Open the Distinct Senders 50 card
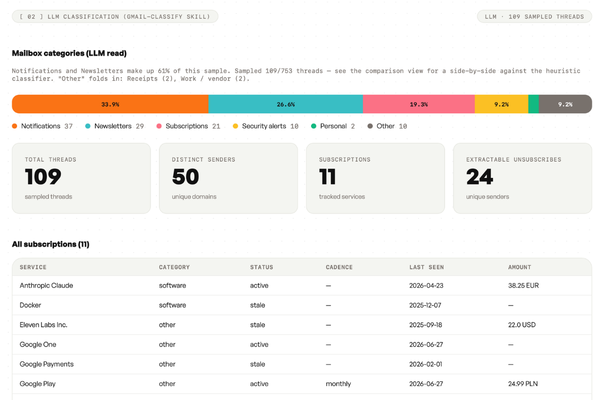The height and width of the screenshot is (400, 600). (228, 178)
